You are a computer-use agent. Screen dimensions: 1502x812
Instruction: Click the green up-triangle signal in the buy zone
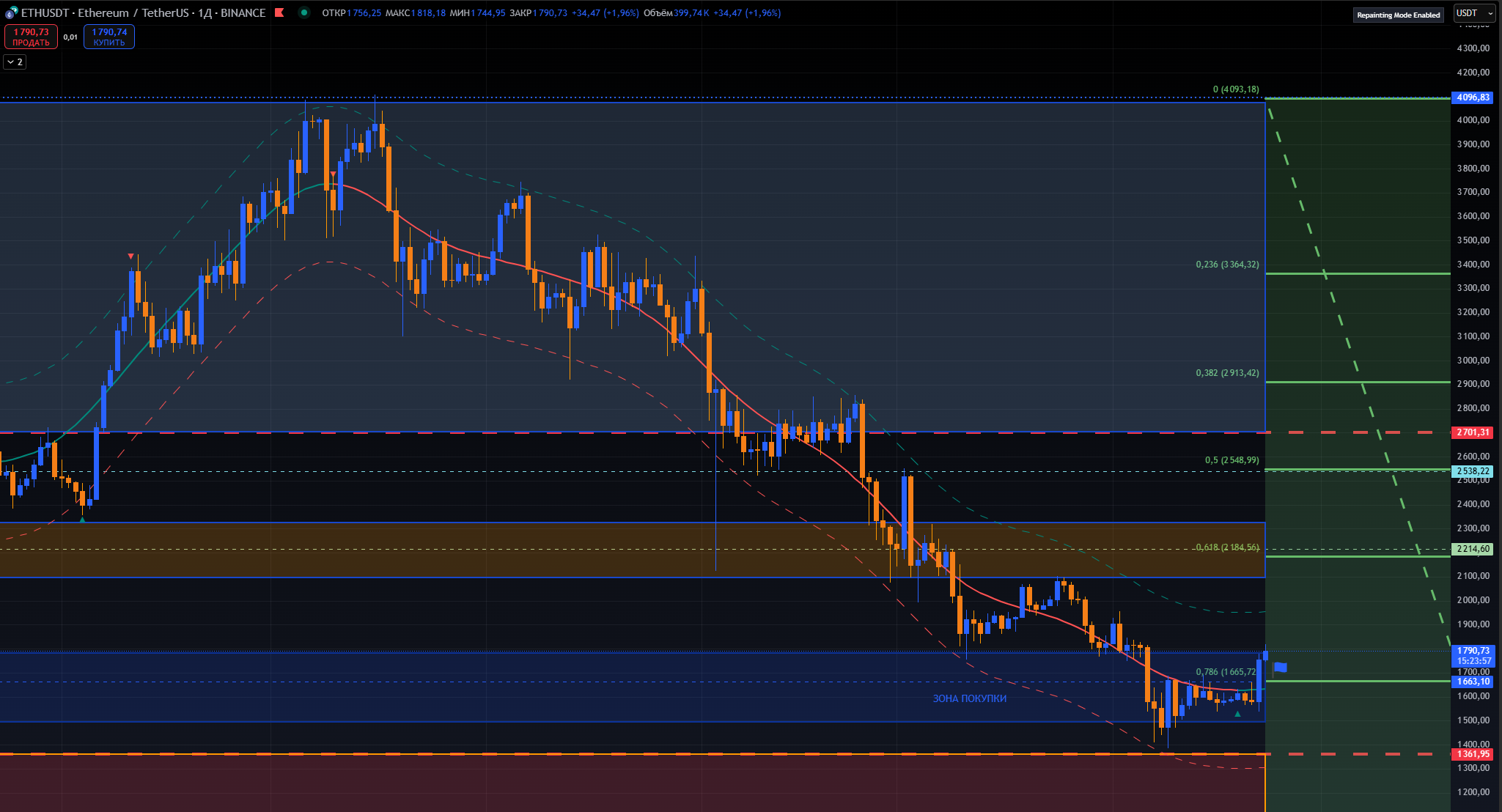point(1237,713)
